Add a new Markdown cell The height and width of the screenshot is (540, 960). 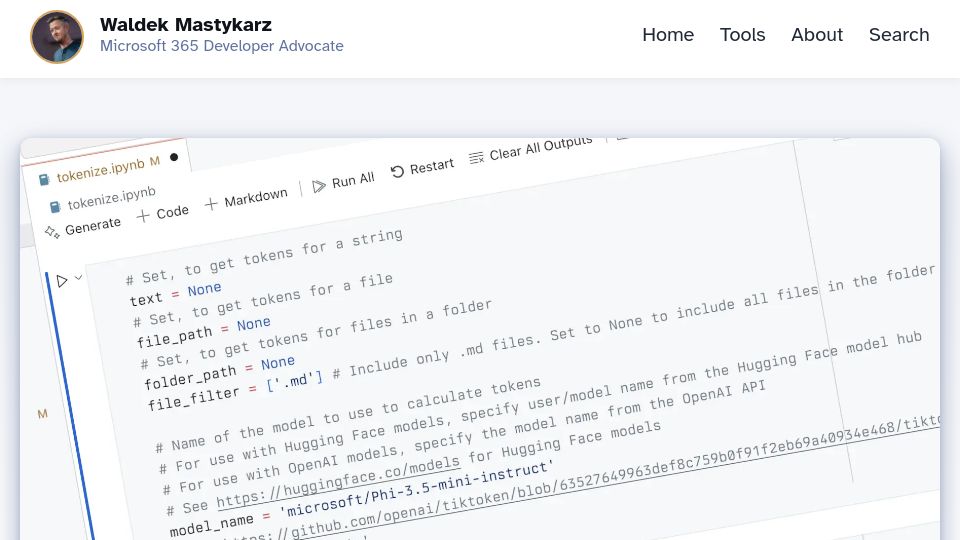[246, 199]
